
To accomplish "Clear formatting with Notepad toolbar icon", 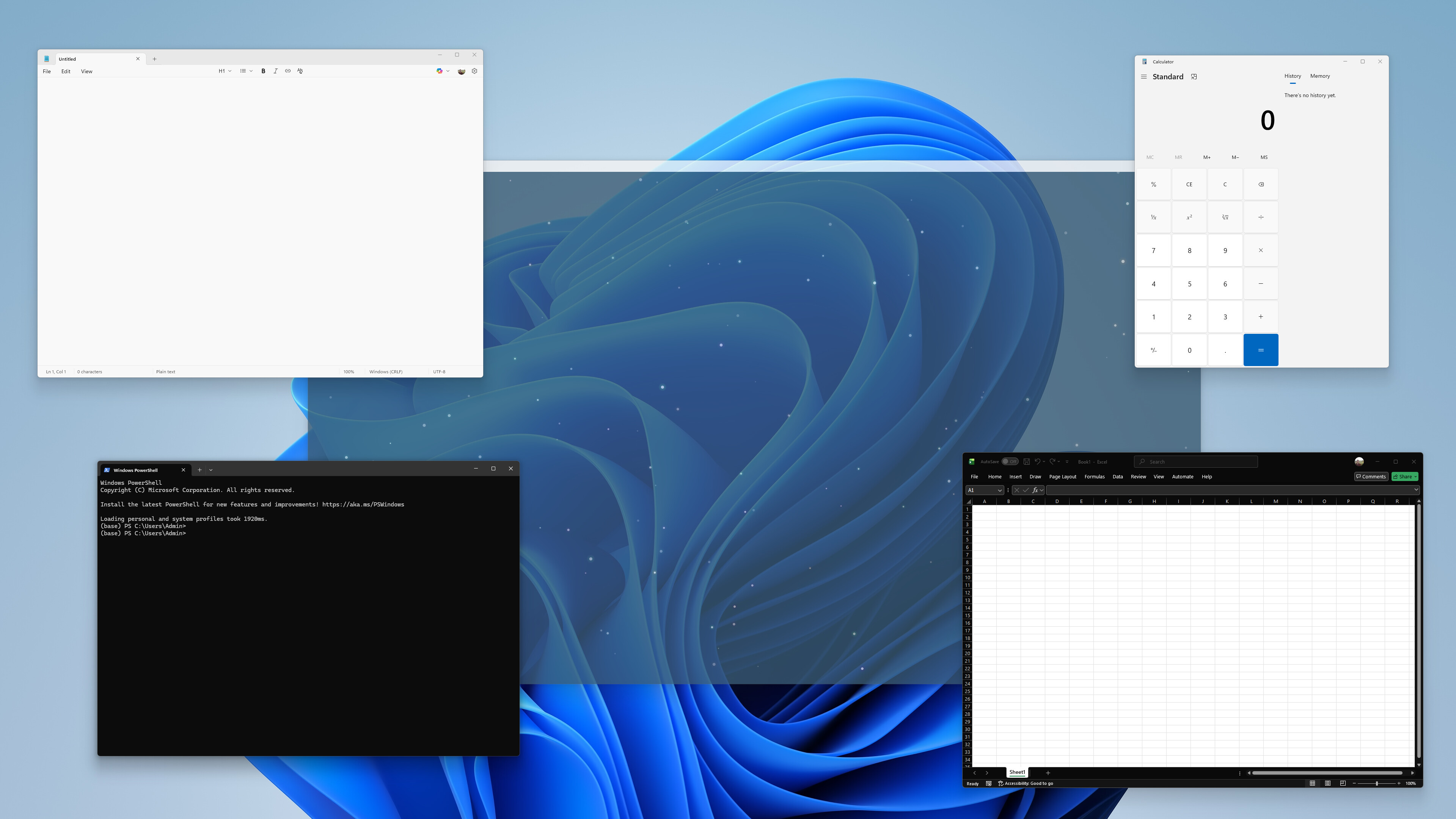I will [300, 71].
